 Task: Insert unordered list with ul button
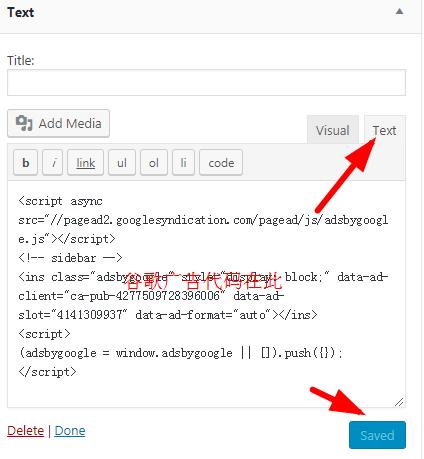click(x=122, y=163)
